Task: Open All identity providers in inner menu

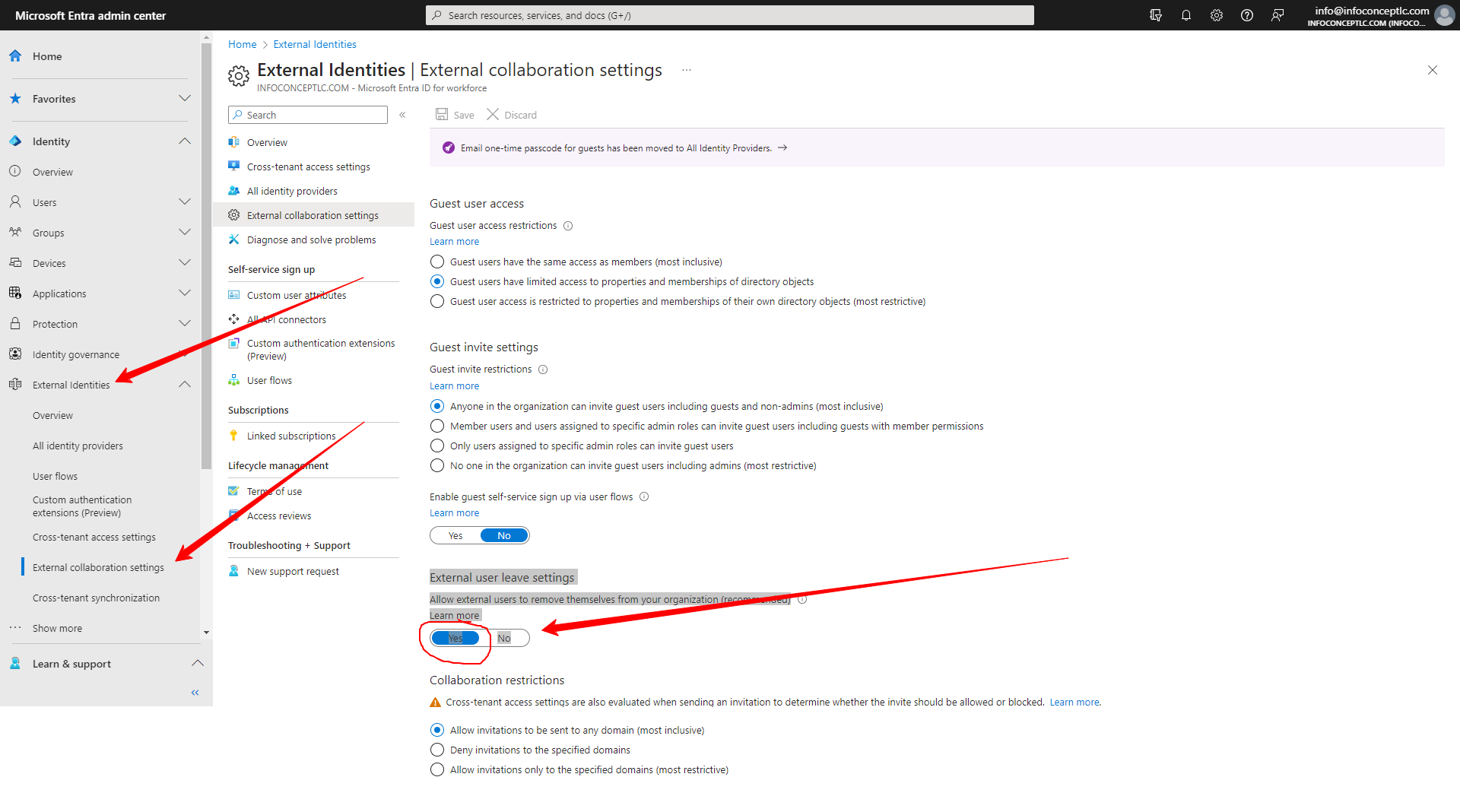Action: [292, 191]
